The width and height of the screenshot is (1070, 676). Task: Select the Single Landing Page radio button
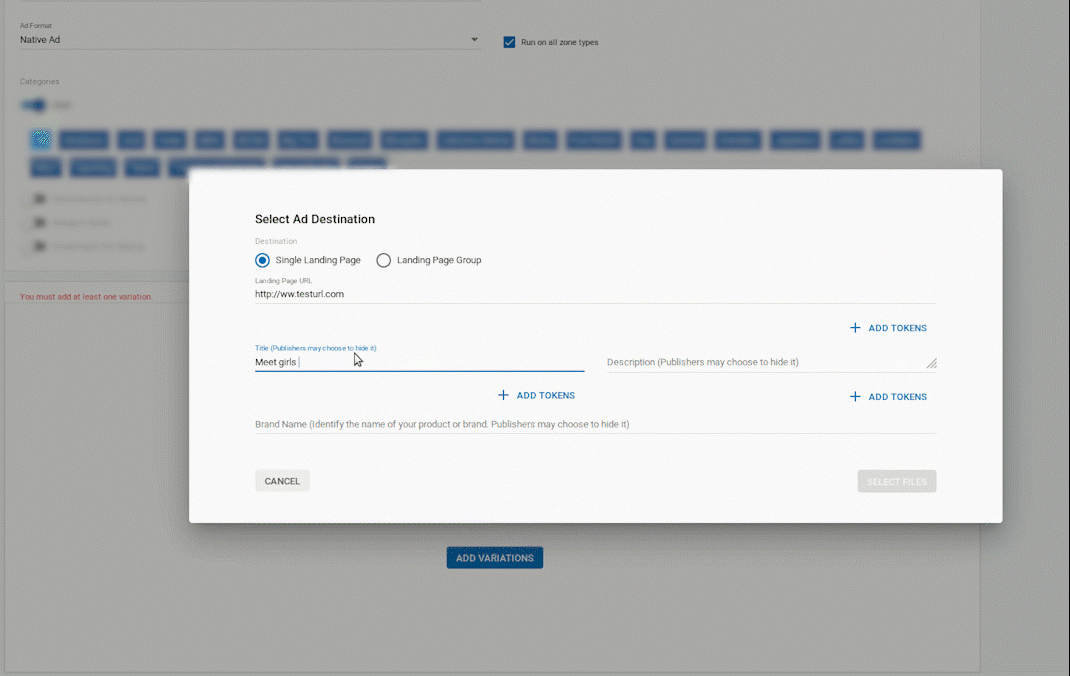pyautogui.click(x=261, y=259)
